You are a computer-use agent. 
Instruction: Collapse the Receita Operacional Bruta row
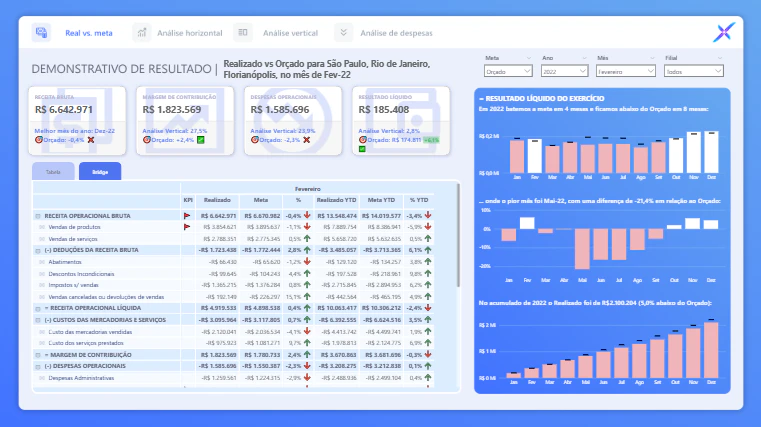(38, 216)
